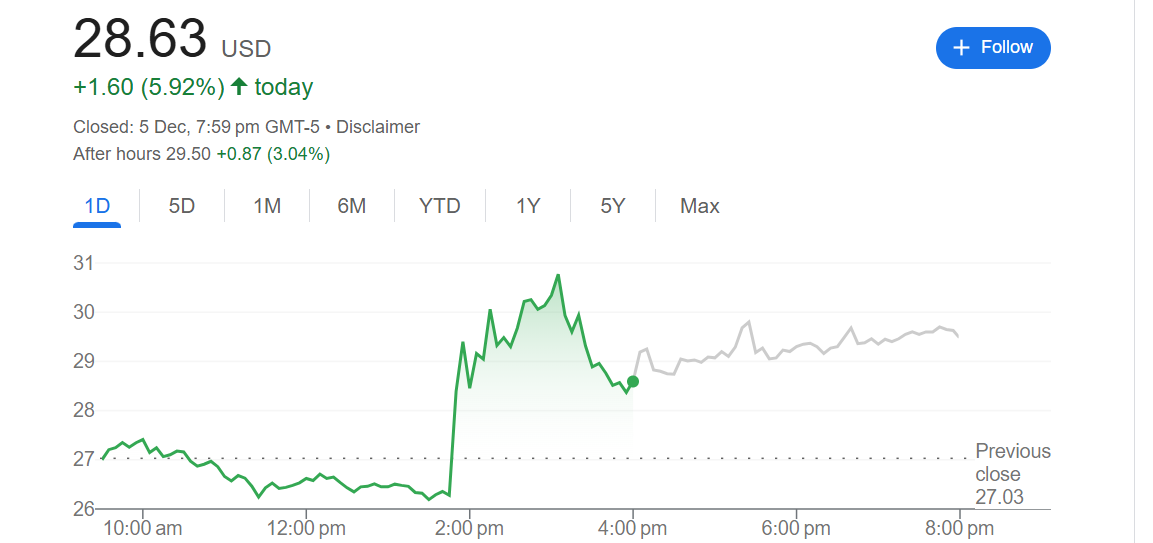Select the YTD tab
Viewport: 1153px width, 543px height.
(440, 206)
